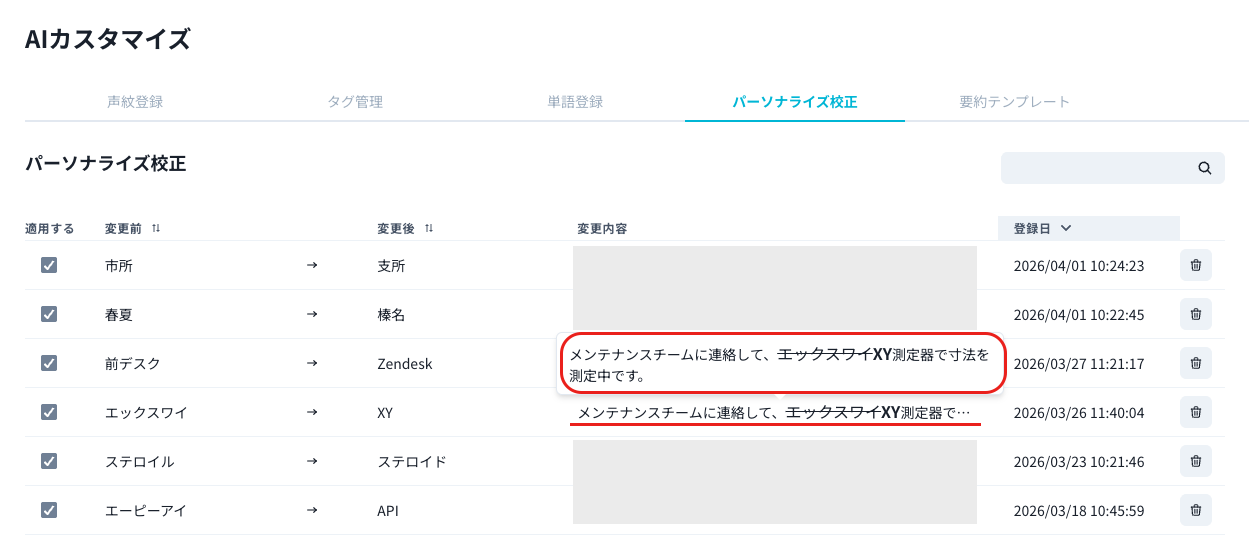Click date 2026/04/01 10:22:45

pos(1079,314)
